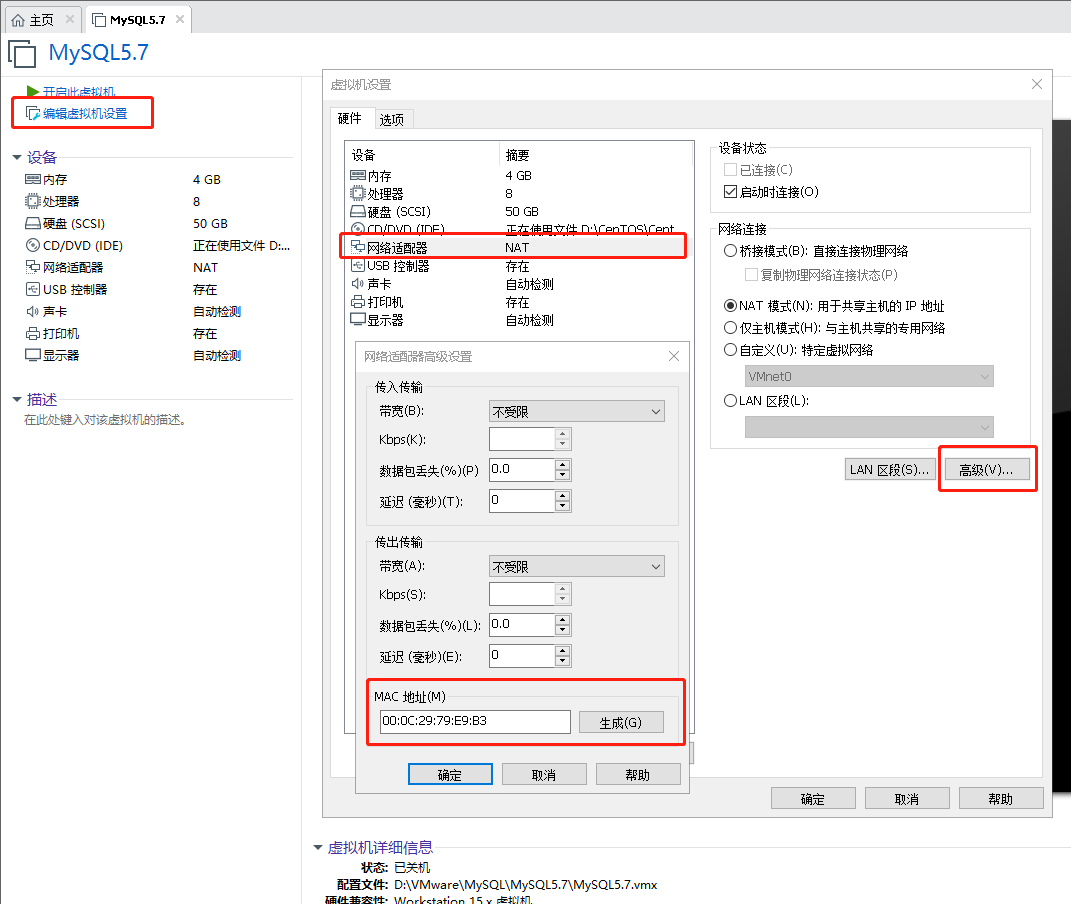Click the memory icon in left 设备 list
Screen dimensions: 1071x904
(x=32, y=179)
